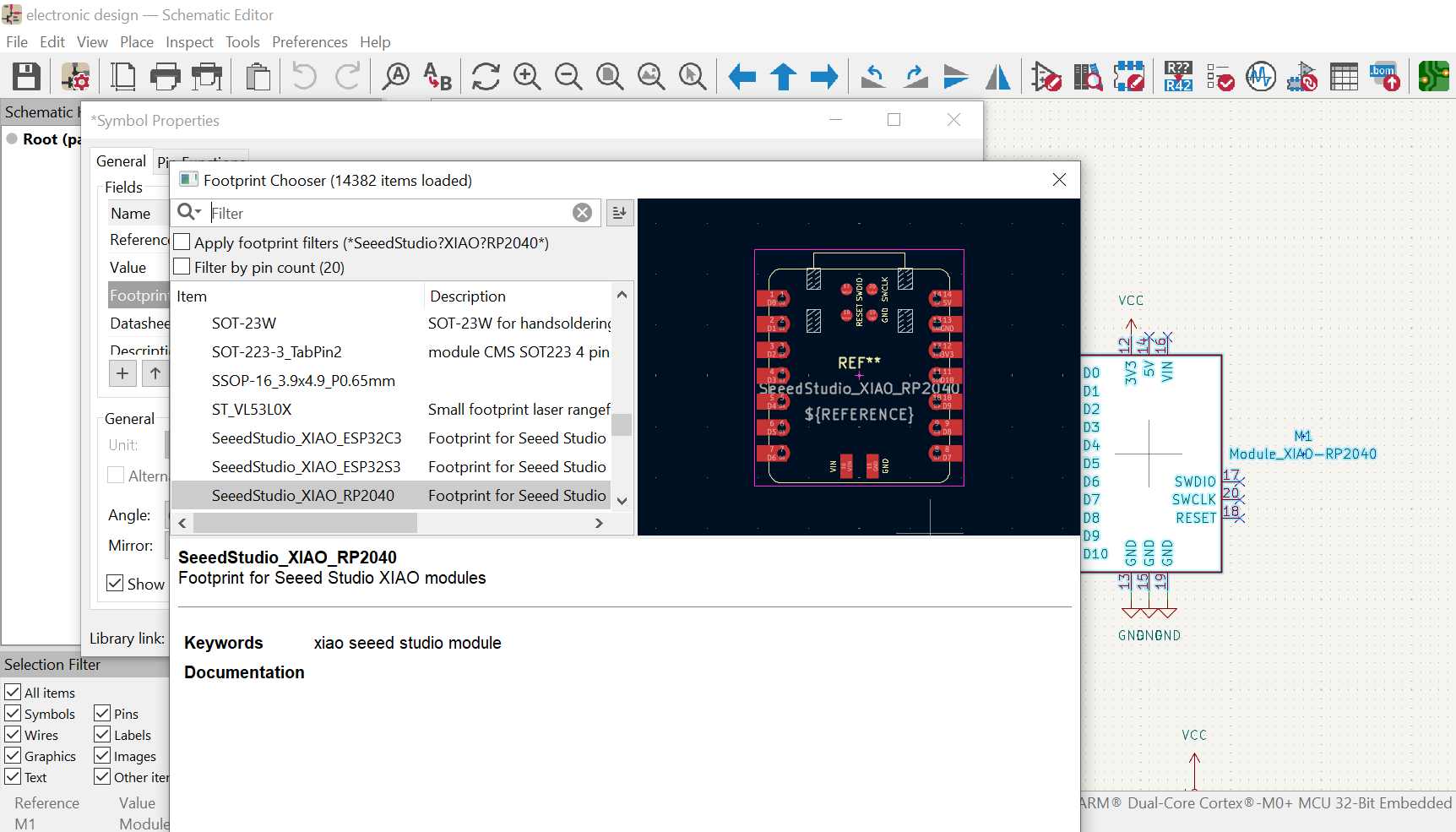Open schematic setup gear icon
Image resolution: width=1456 pixels, height=832 pixels.
(76, 77)
